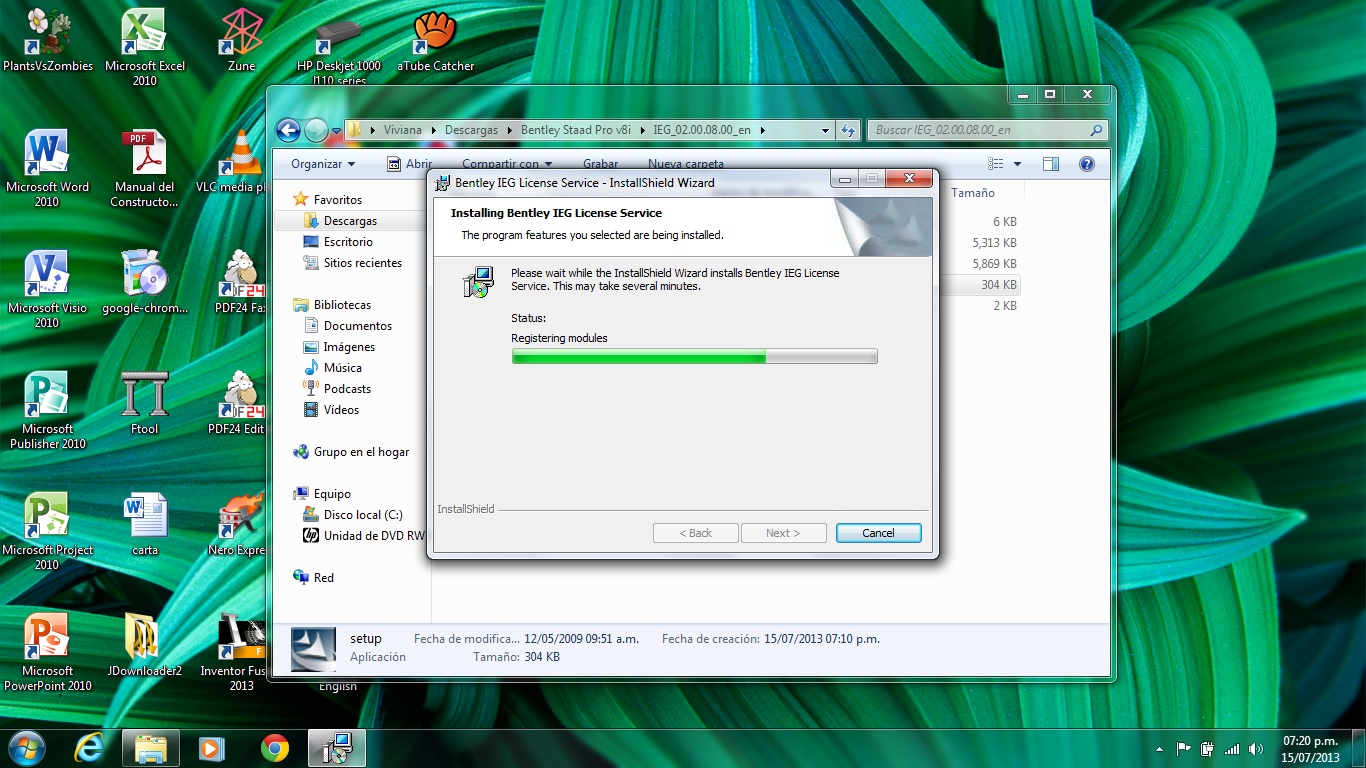1366x768 pixels.
Task: Open volume control in system tray
Action: pos(1255,748)
